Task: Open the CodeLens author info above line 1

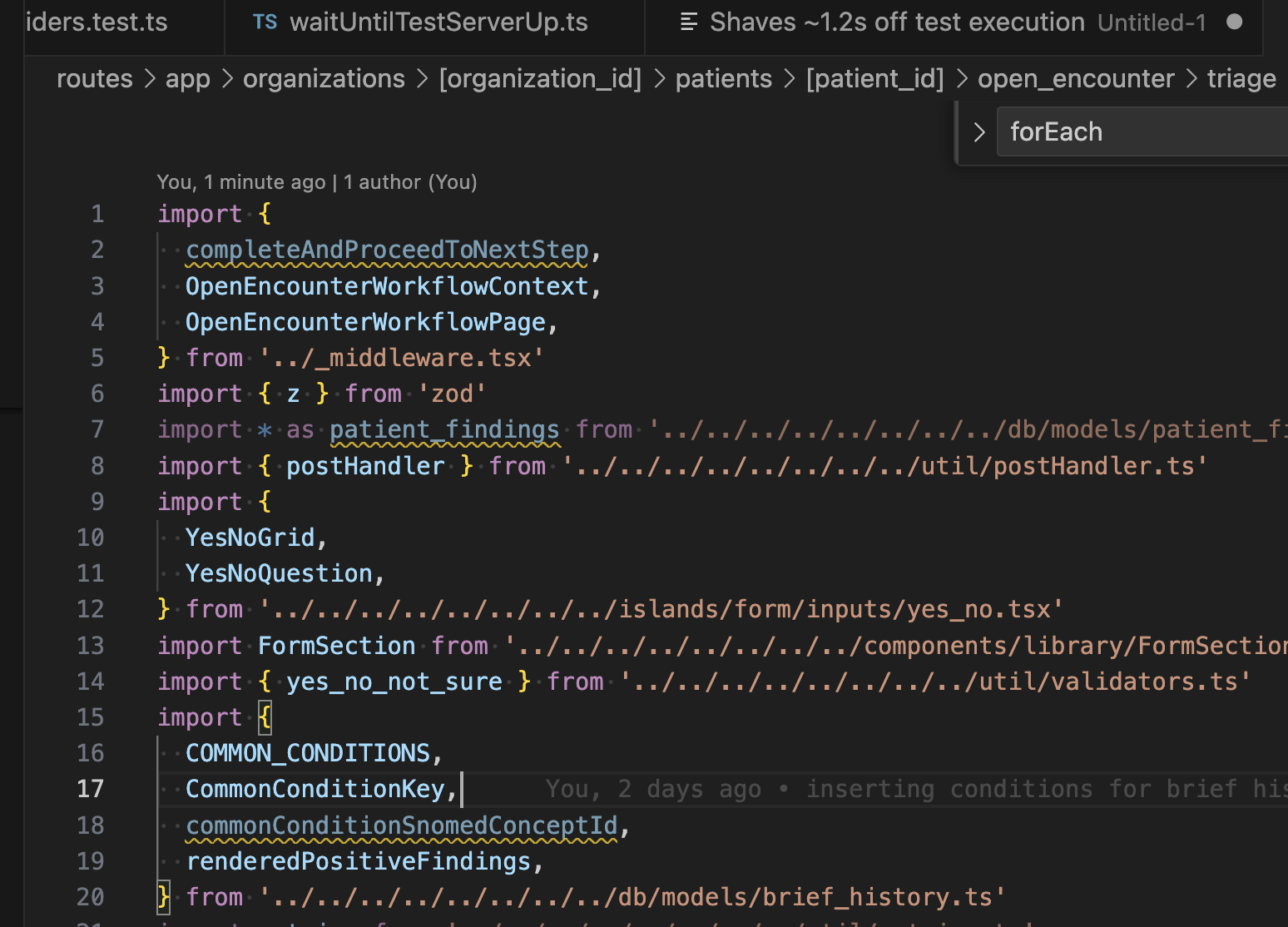Action: coord(317,182)
